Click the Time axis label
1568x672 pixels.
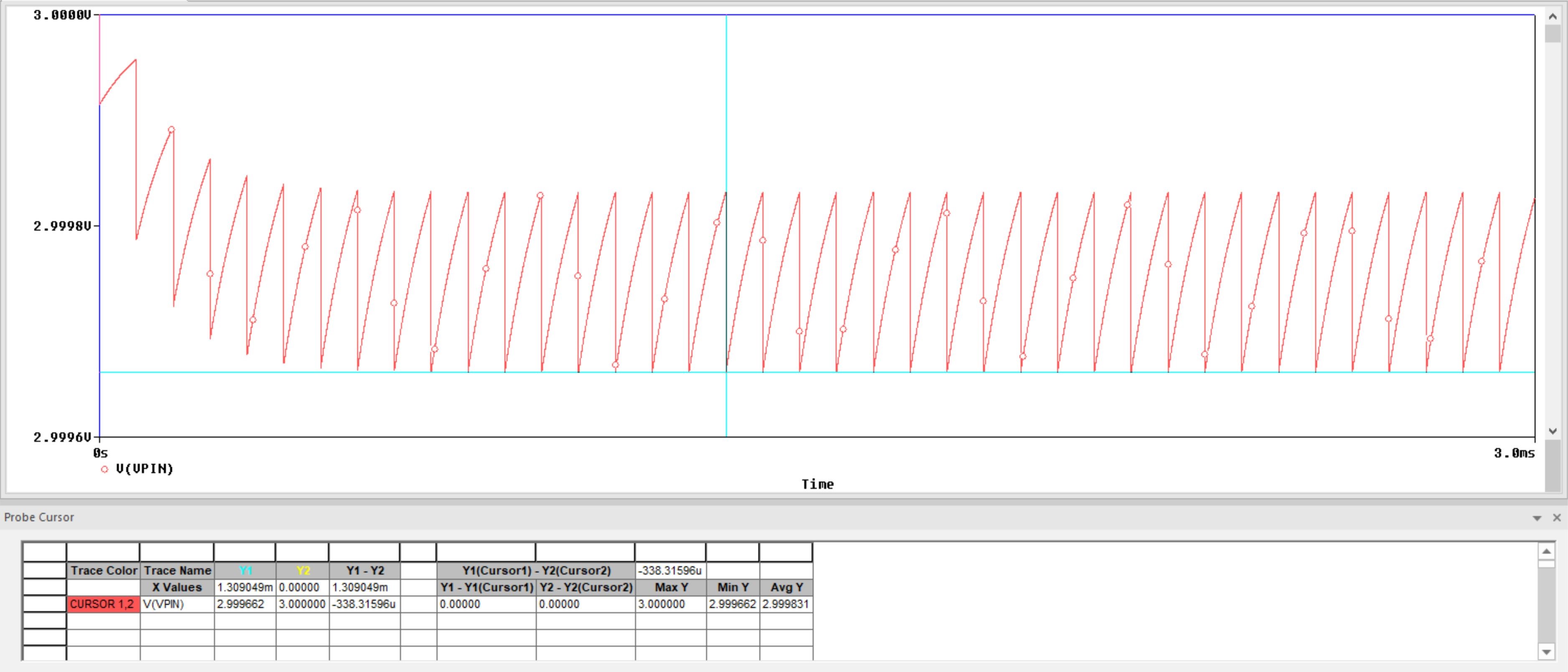817,484
